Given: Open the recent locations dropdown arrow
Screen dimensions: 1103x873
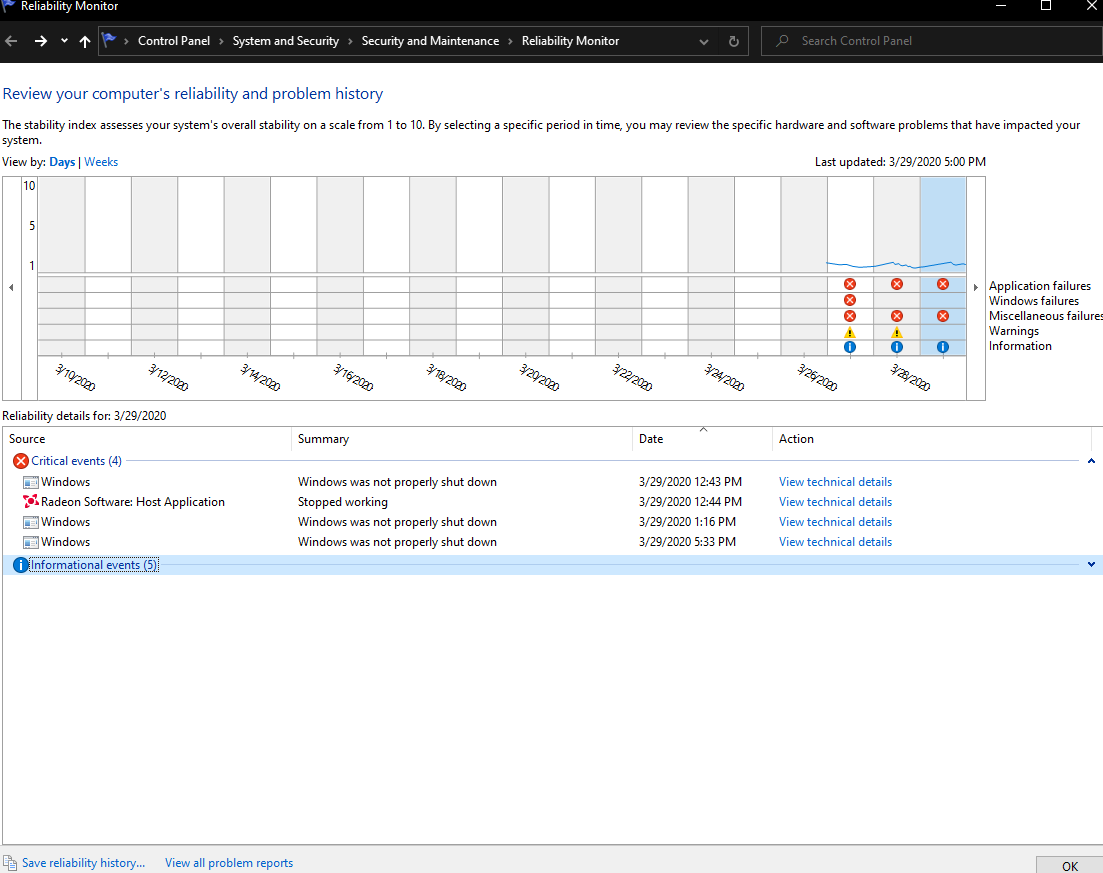Looking at the screenshot, I should (64, 41).
